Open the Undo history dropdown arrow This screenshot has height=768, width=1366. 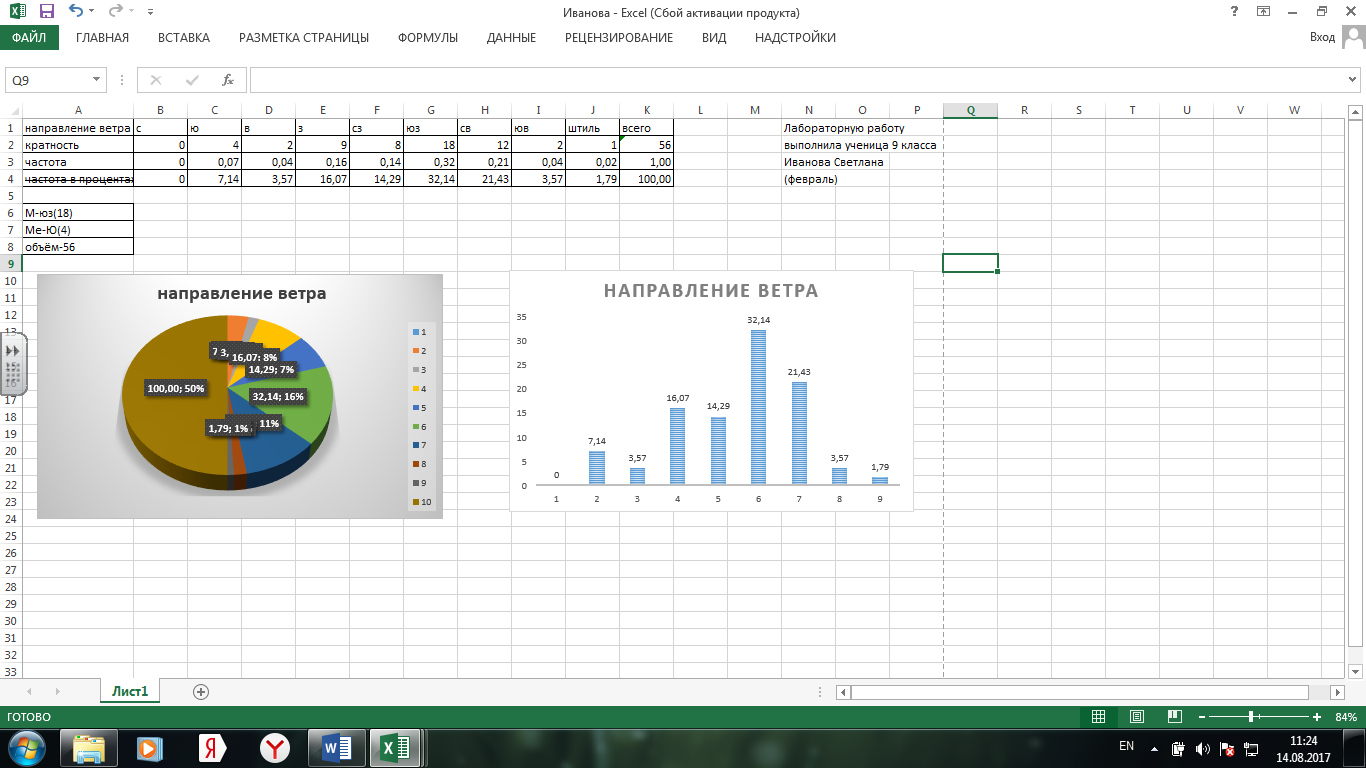[x=92, y=13]
